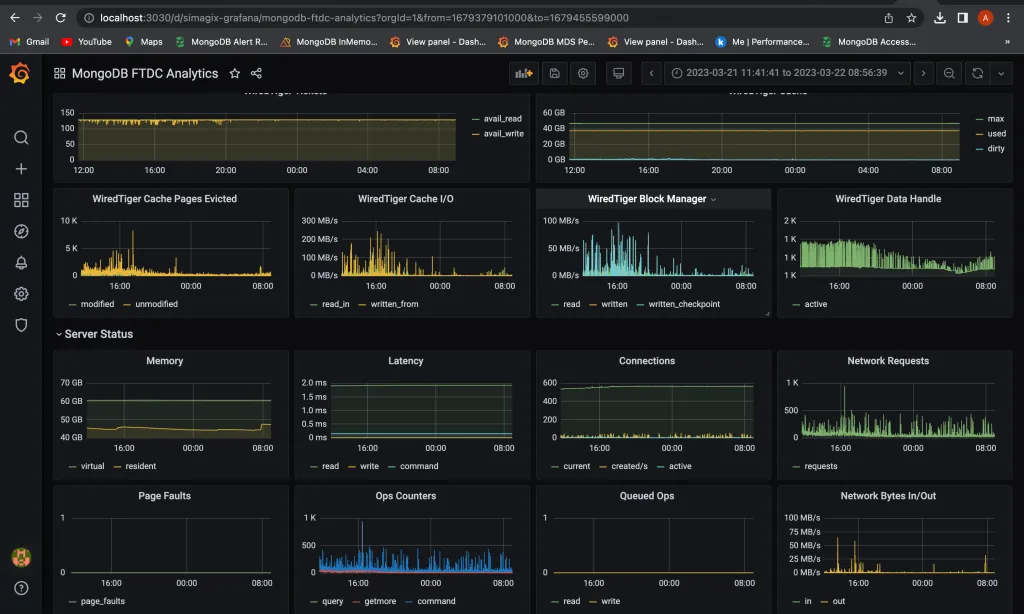
Task: Open the Grafana search icon in sidebar
Action: [x=21, y=137]
